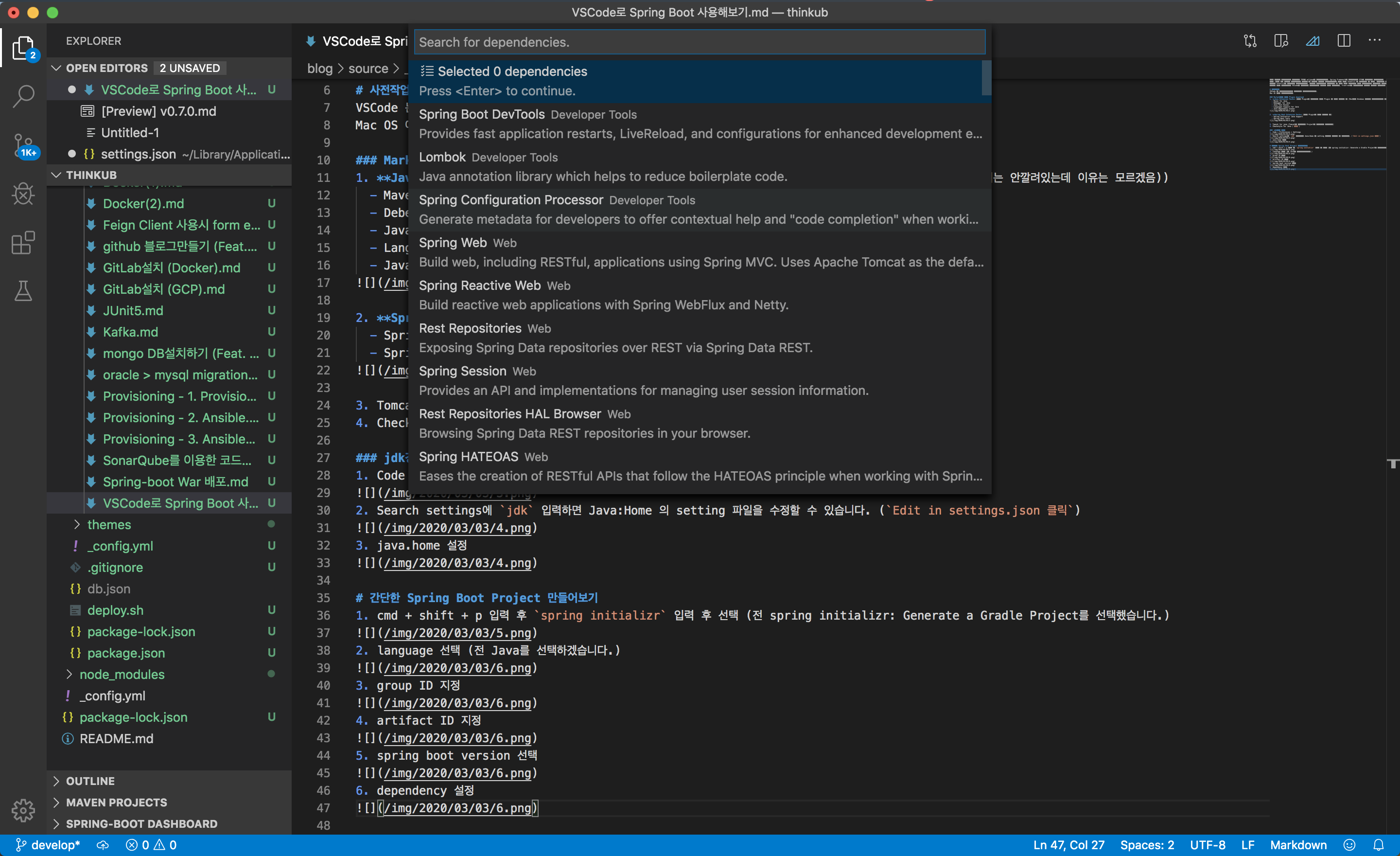Viewport: 1400px width, 856px height.
Task: Select Rest Repositories HAL Browser dependency
Action: (700, 424)
